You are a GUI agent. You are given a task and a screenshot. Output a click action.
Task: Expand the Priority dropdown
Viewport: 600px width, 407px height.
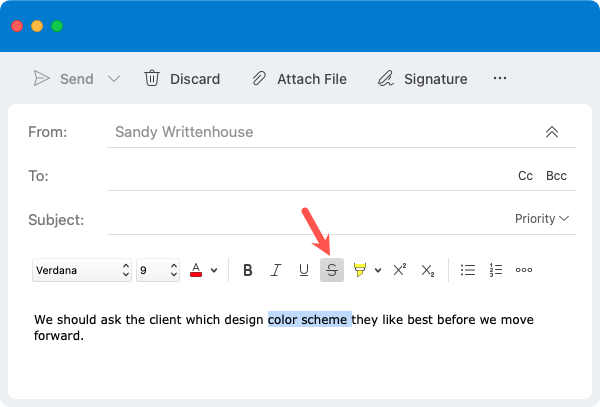[542, 218]
